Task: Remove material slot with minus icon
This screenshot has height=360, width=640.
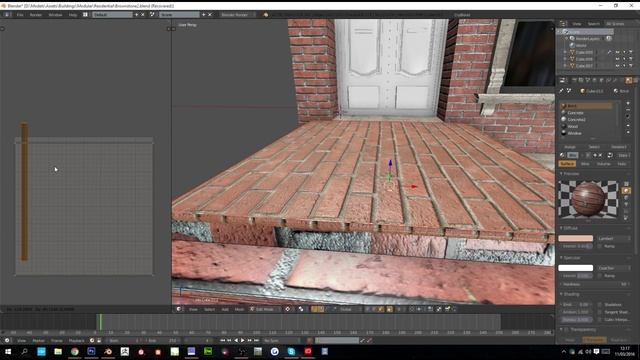Action: [x=628, y=110]
